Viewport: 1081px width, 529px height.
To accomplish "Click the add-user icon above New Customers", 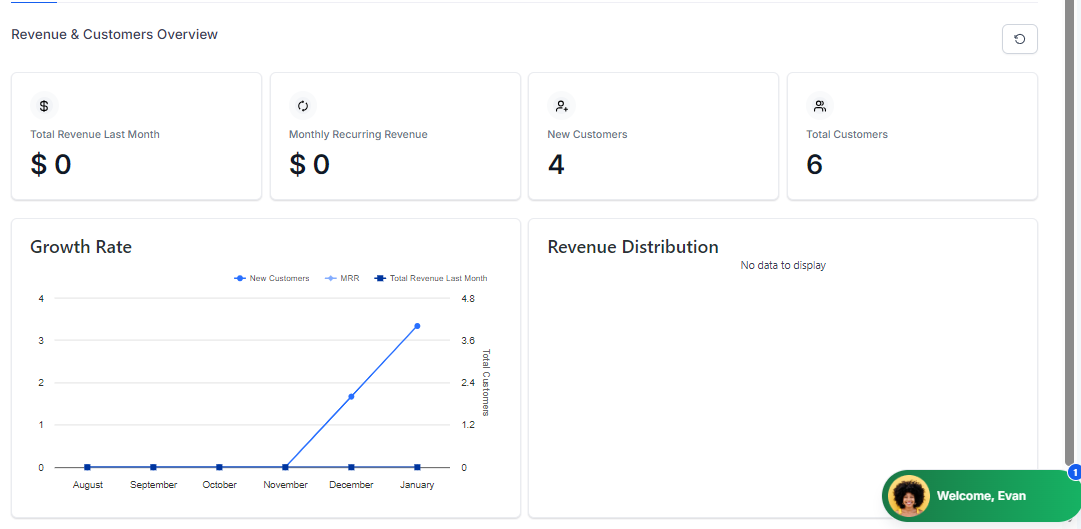I will point(561,106).
